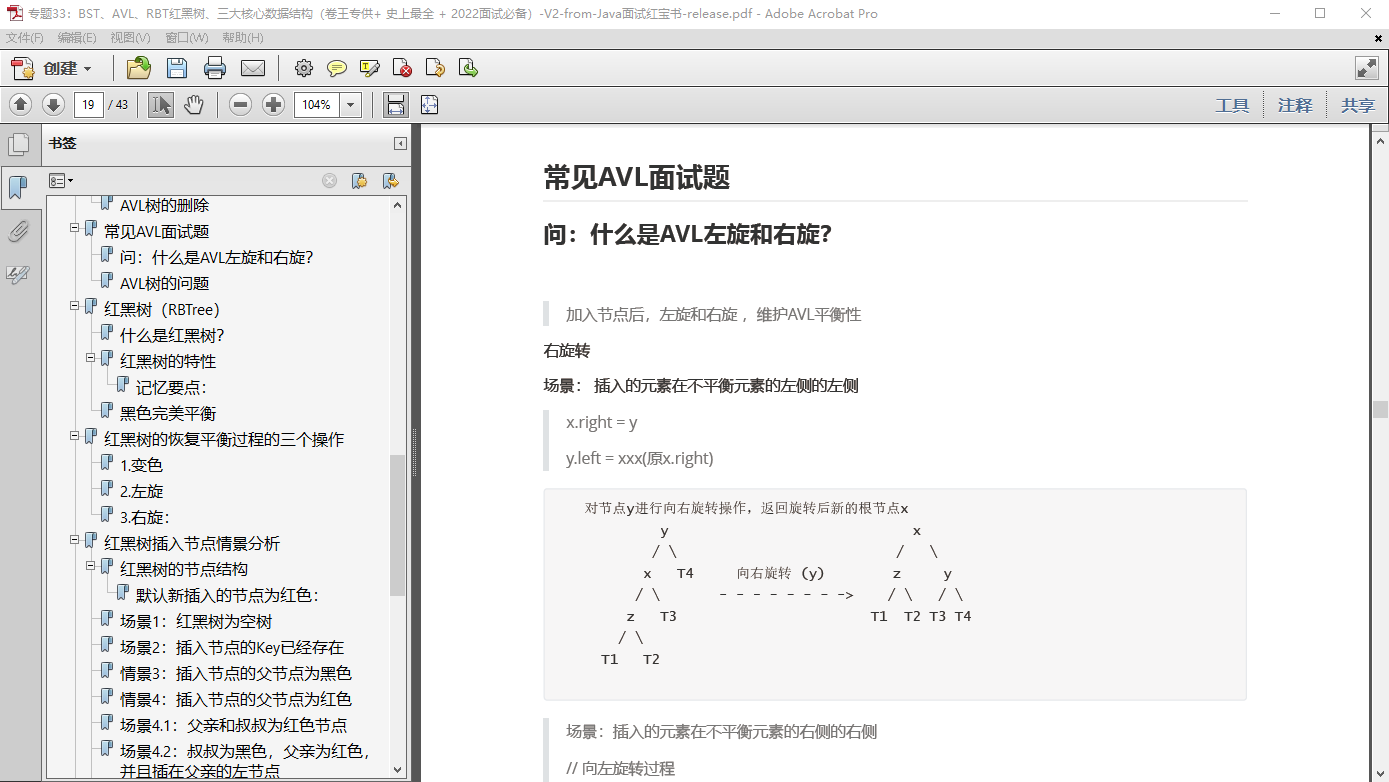
Task: Click the greyed delete bookmark icon
Action: [329, 181]
